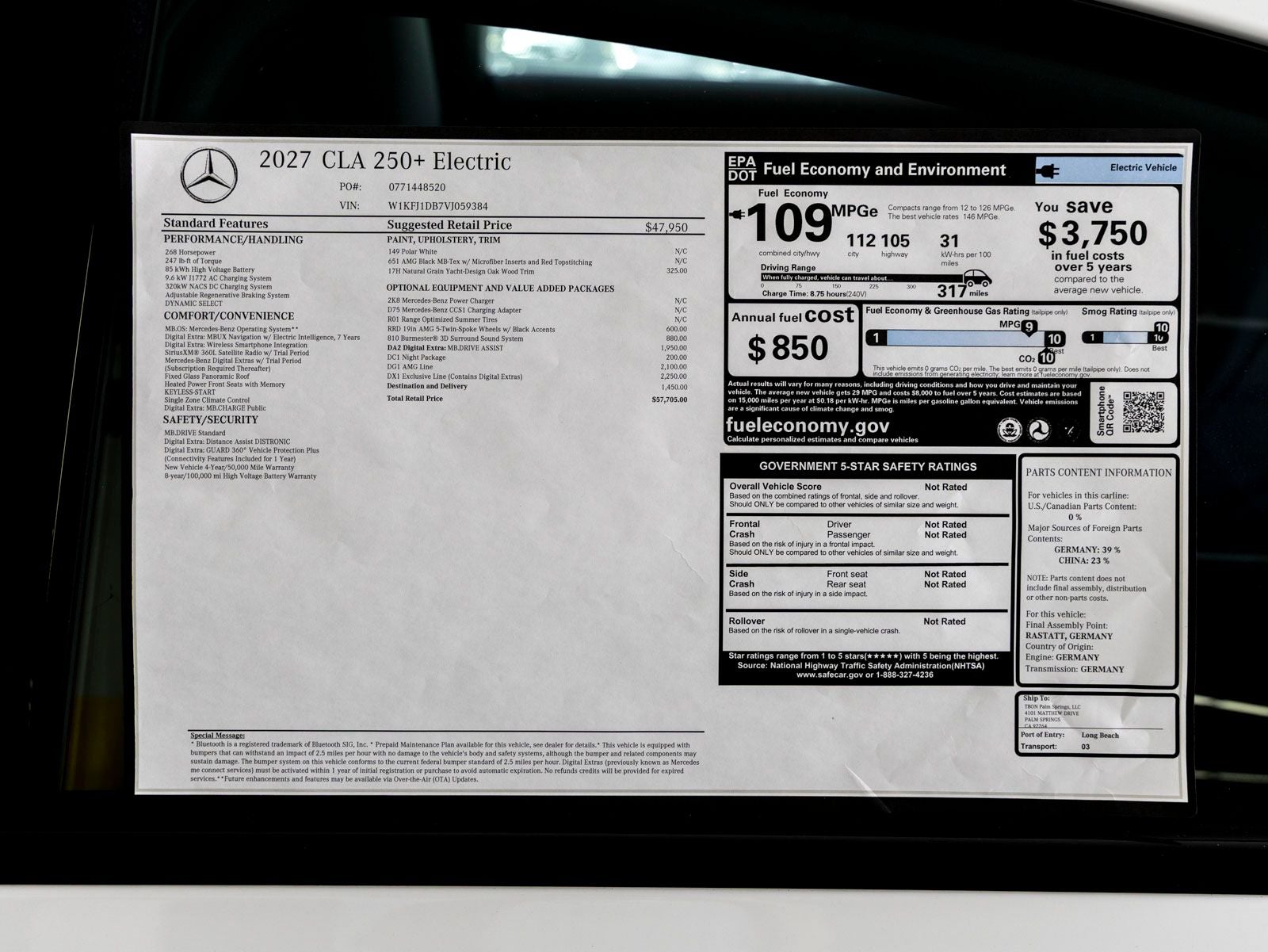Click the Total Retail Price $57,705.00
The width and height of the screenshot is (1268, 952).
[x=669, y=400]
